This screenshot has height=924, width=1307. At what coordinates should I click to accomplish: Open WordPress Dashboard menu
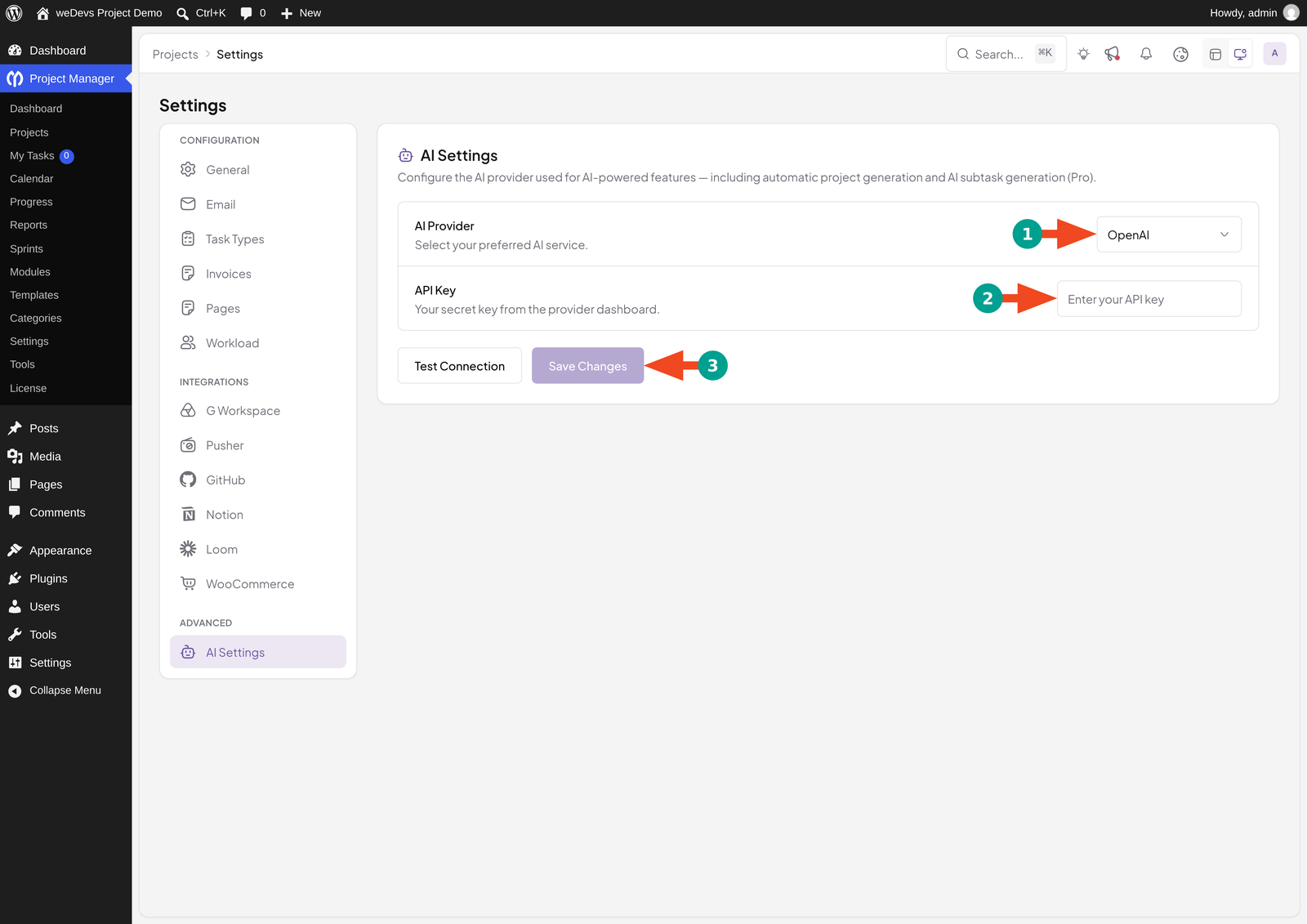65,51
